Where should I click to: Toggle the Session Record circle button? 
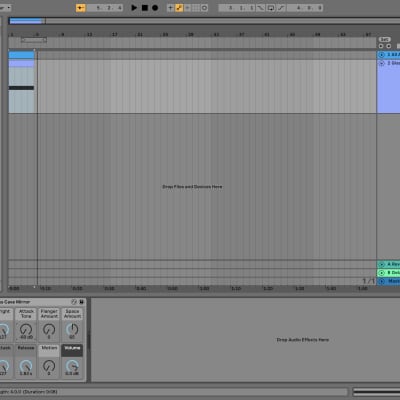[204, 8]
